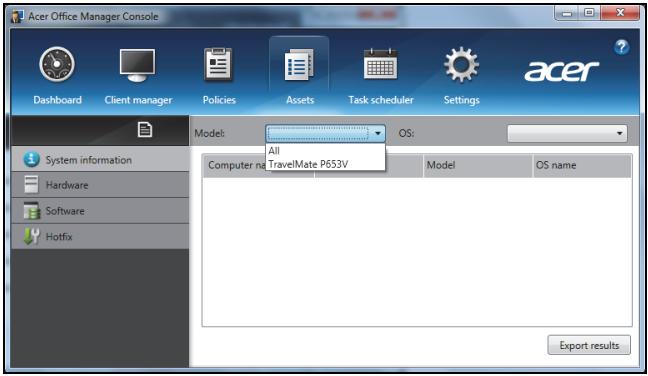648x376 pixels.
Task: Collapse the Model dropdown arrow
Action: (x=377, y=133)
